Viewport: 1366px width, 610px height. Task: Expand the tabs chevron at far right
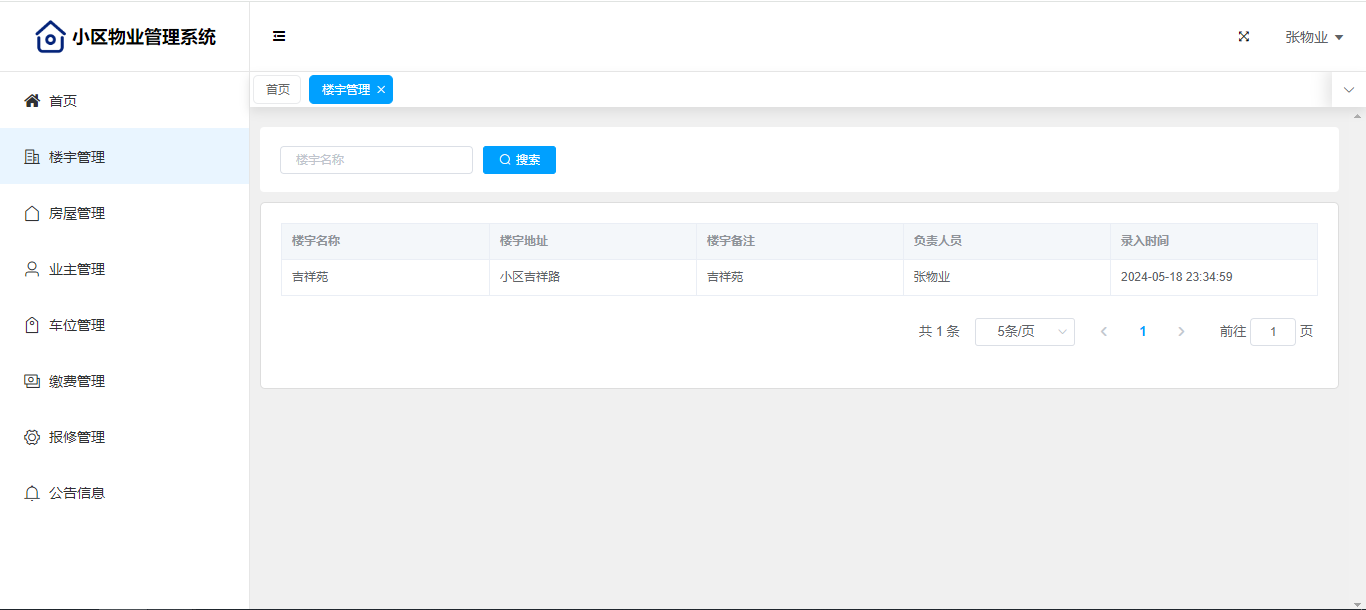pyautogui.click(x=1349, y=90)
